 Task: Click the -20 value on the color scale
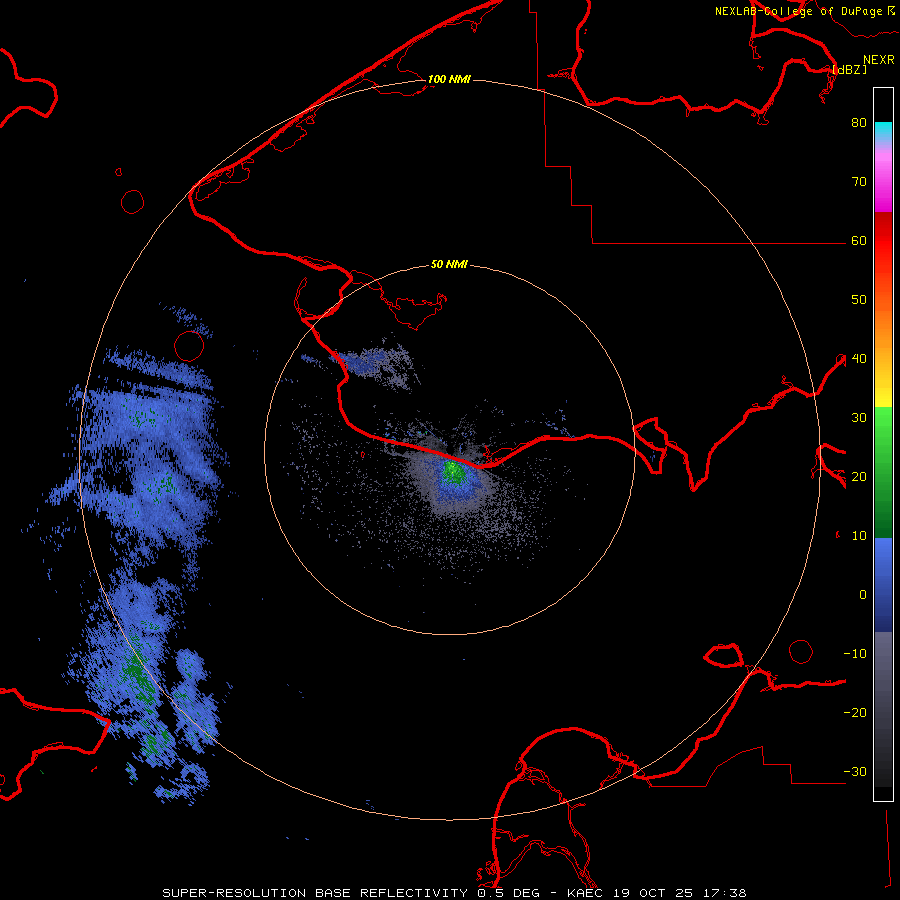(855, 713)
